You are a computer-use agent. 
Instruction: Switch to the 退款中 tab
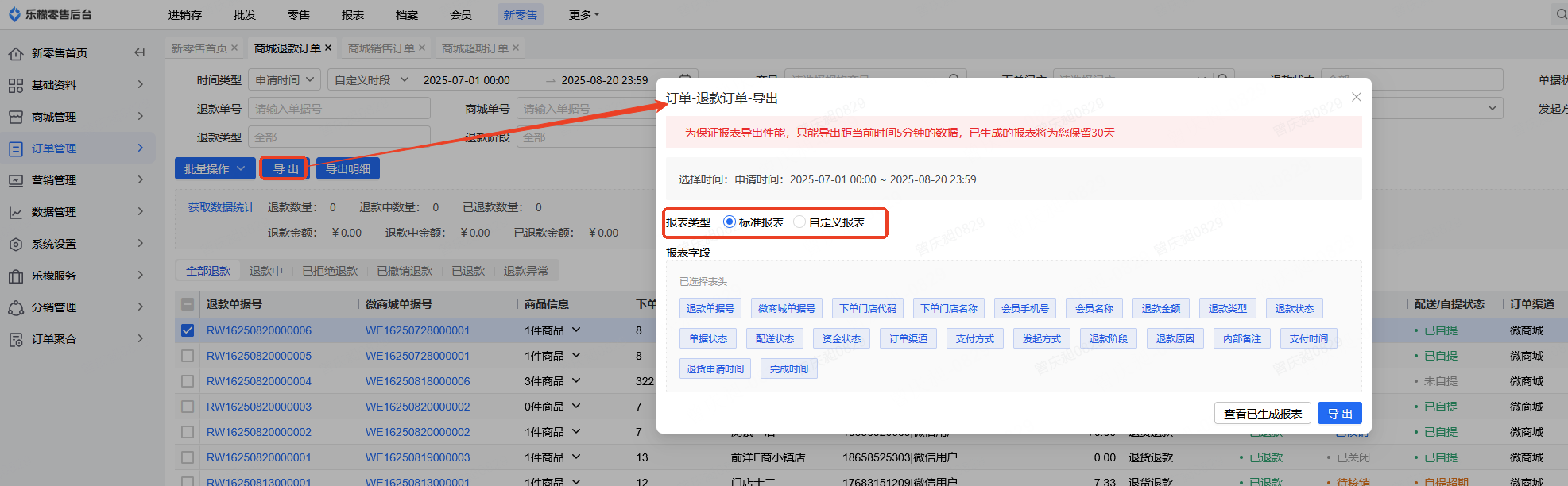(x=266, y=271)
